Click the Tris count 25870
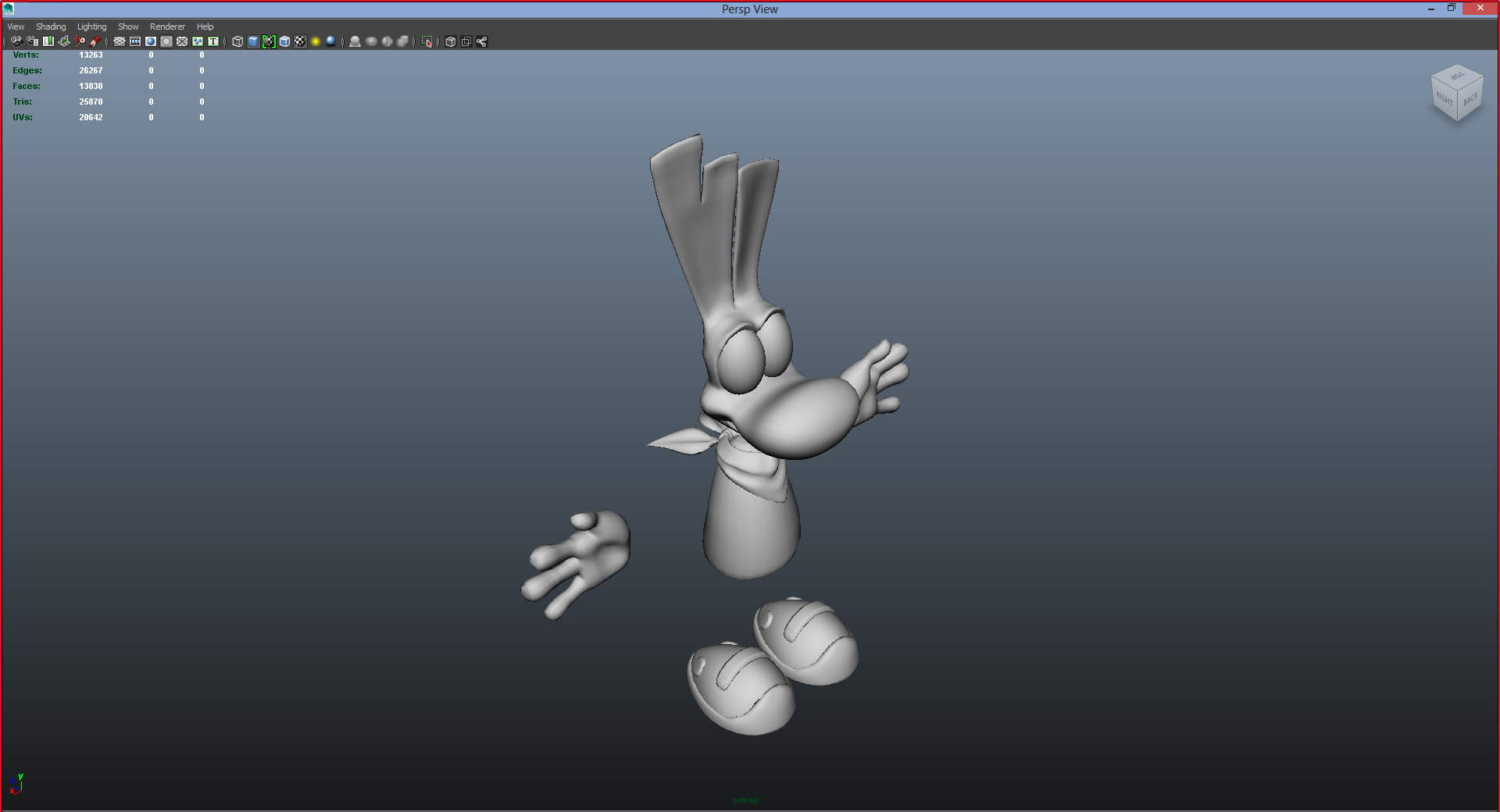The width and height of the screenshot is (1500, 812). pos(91,101)
